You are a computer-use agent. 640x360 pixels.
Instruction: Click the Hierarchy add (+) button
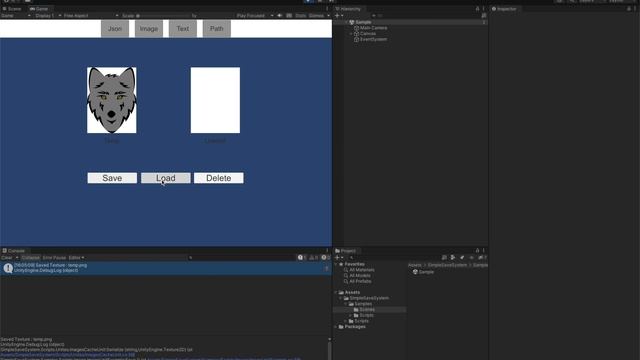[x=337, y=16]
